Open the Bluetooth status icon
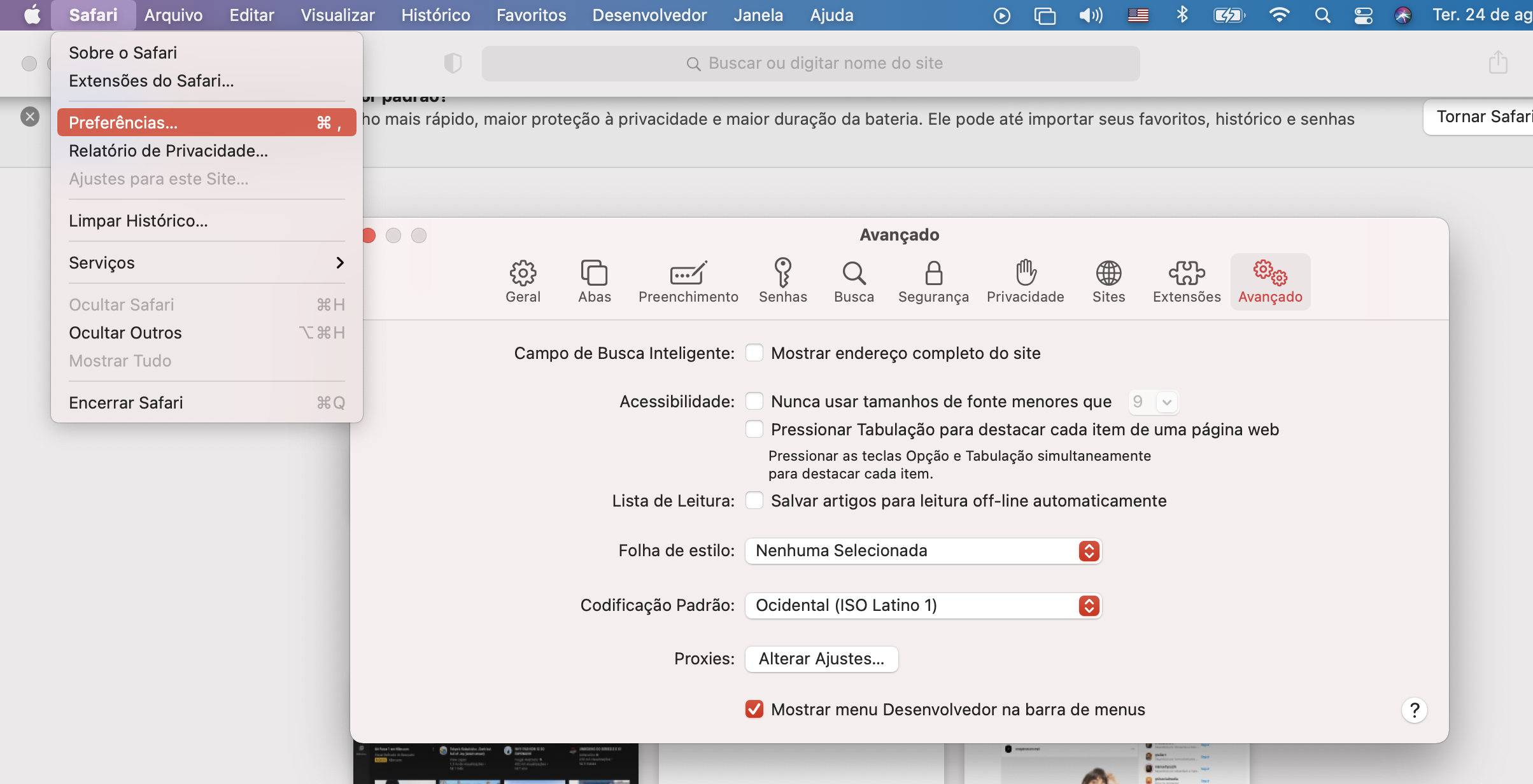Viewport: 1533px width, 784px height. [1182, 15]
